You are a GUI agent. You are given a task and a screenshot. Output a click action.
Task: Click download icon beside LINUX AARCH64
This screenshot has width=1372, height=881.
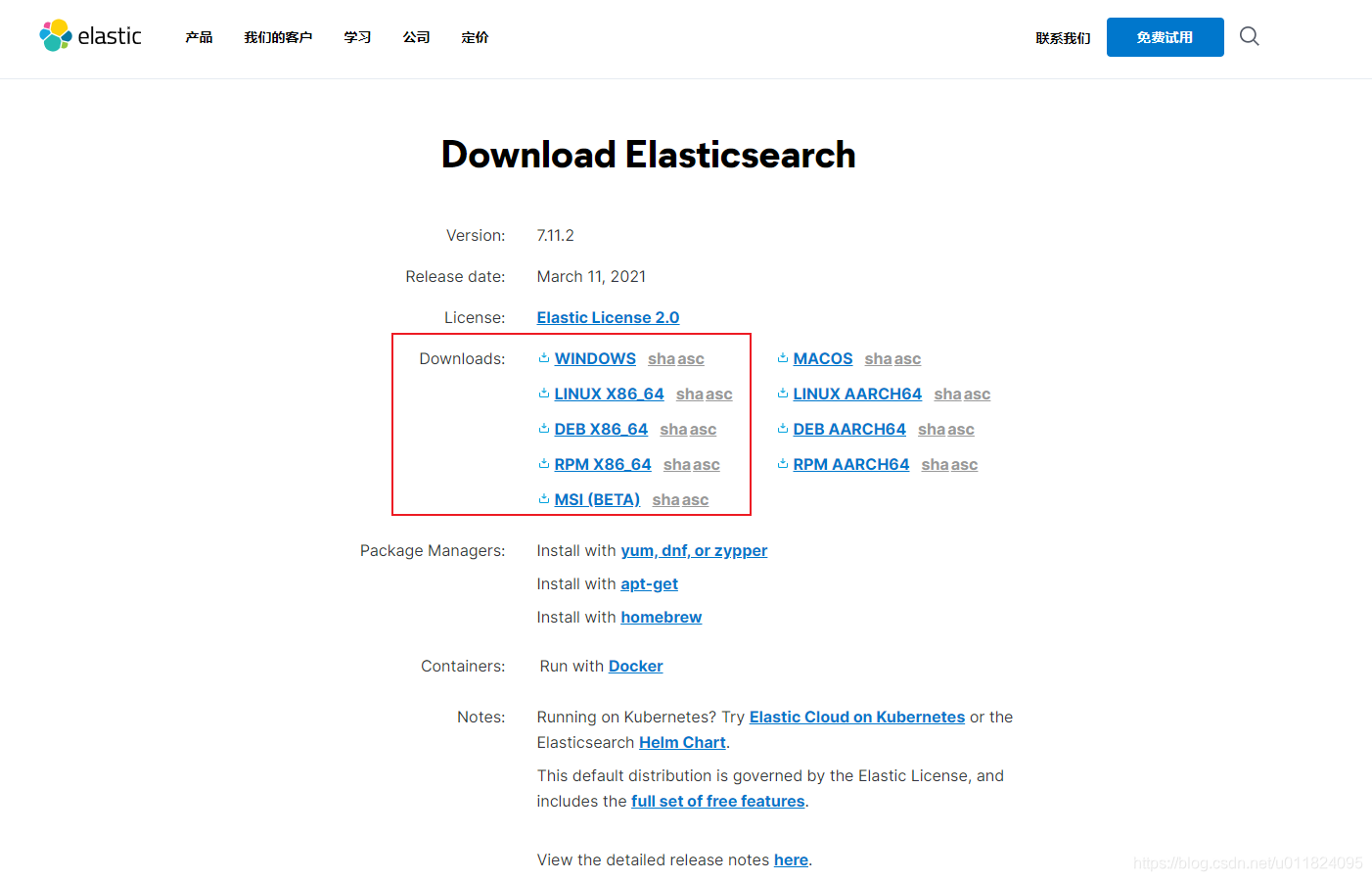pos(783,394)
